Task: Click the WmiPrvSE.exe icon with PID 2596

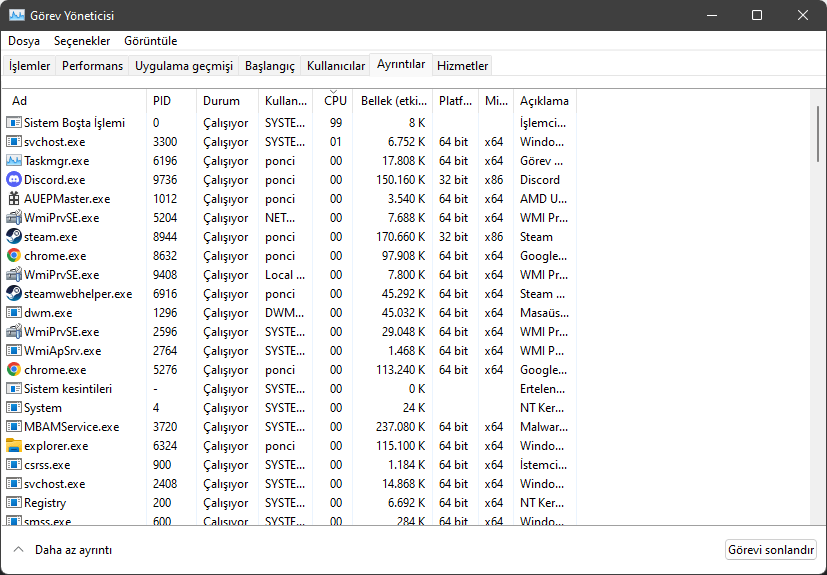Action: [x=14, y=332]
